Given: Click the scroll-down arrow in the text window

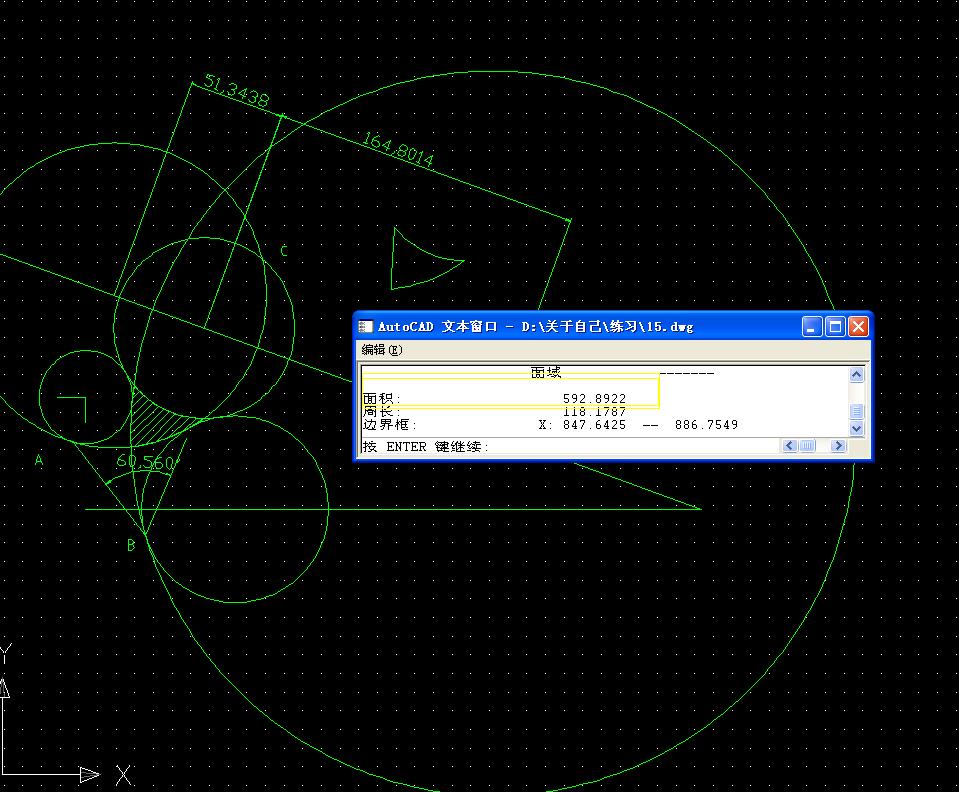Looking at the screenshot, I should (857, 428).
